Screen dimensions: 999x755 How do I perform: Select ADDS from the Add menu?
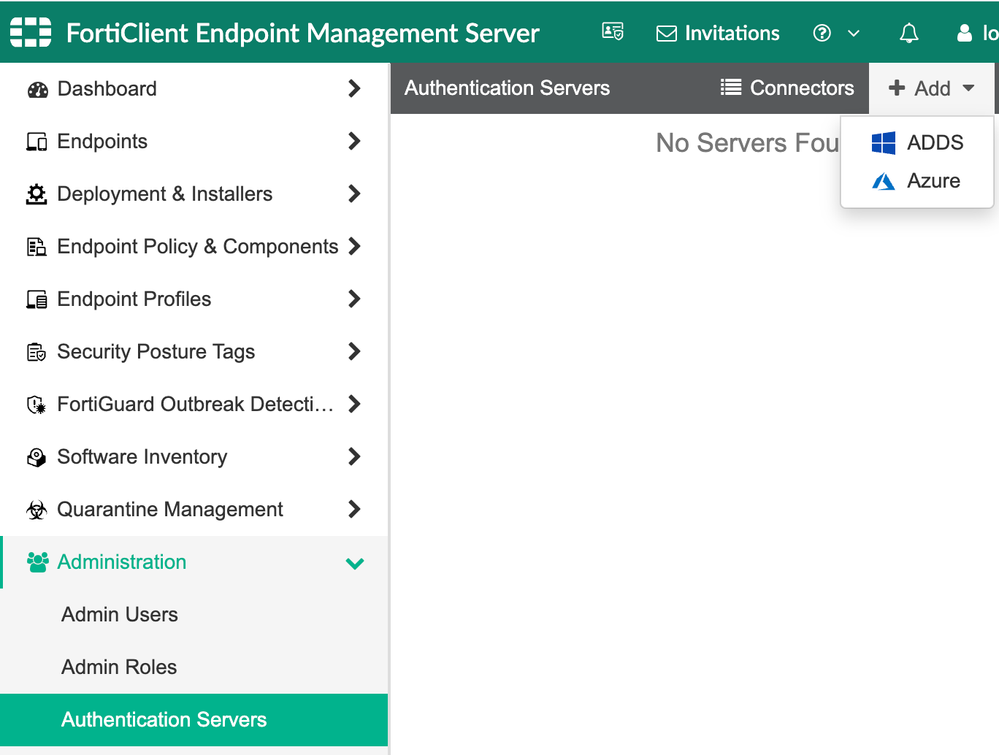pos(917,143)
